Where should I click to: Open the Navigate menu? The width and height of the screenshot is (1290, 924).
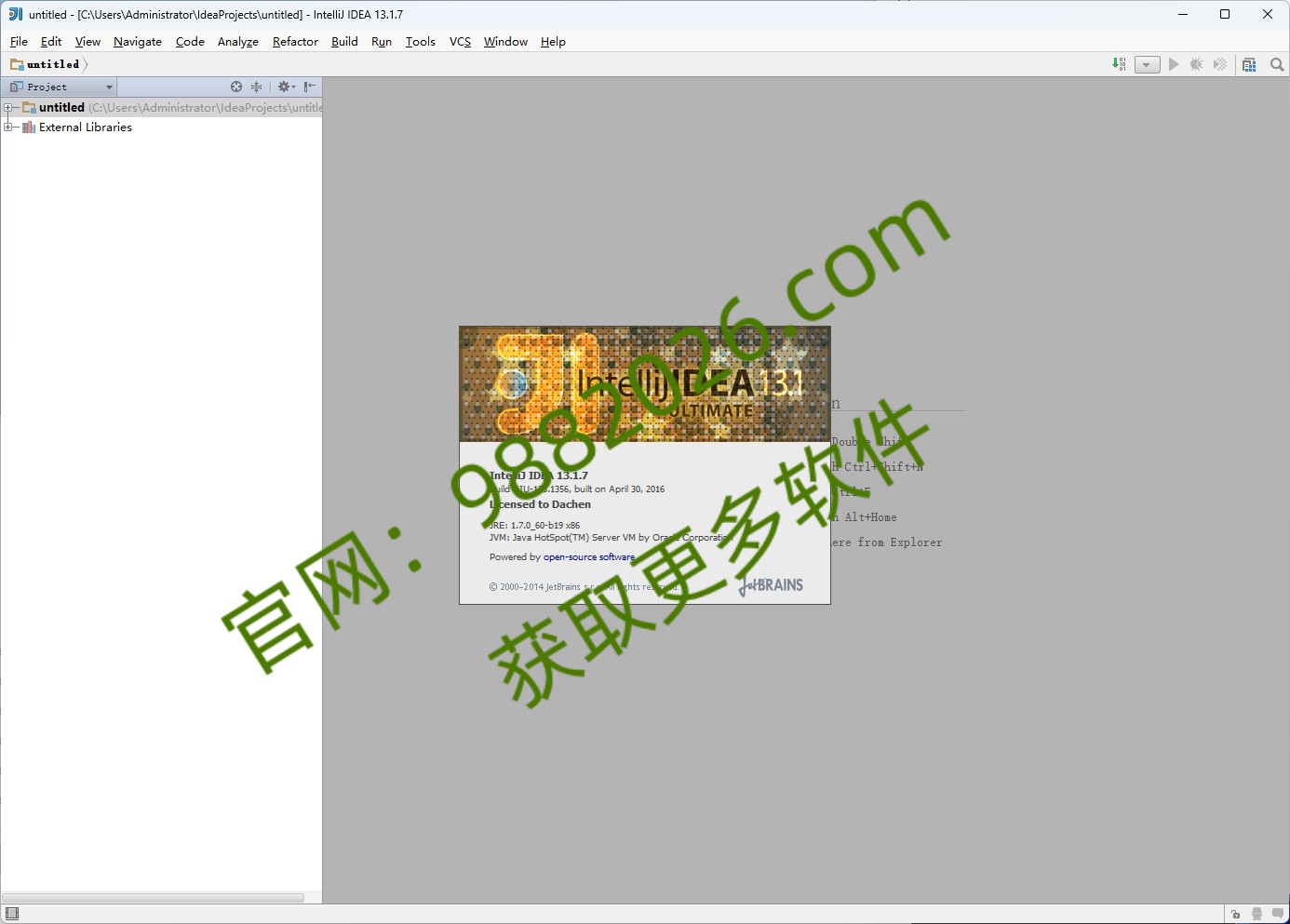pyautogui.click(x=138, y=42)
